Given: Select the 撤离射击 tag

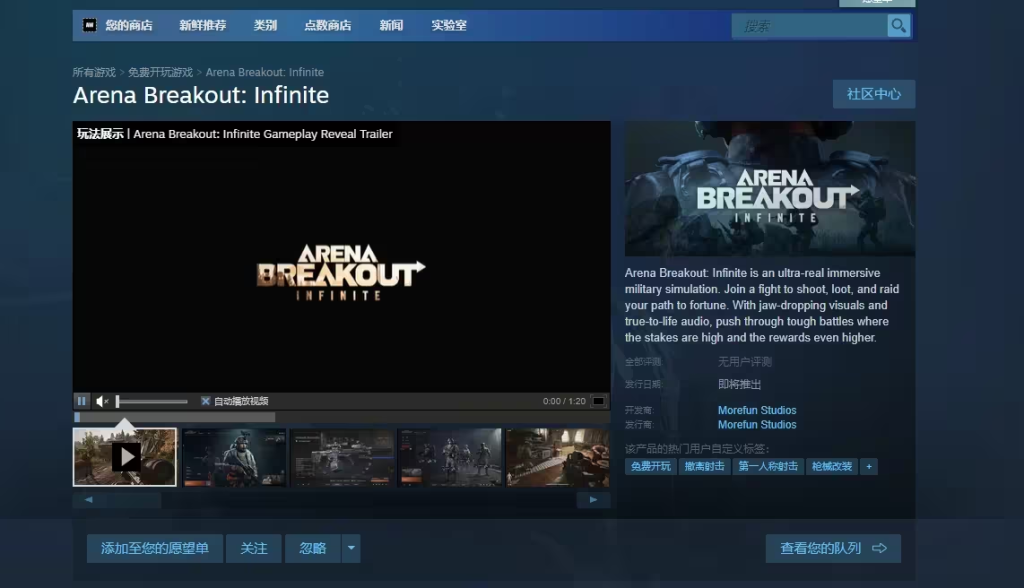Looking at the screenshot, I should 705,466.
